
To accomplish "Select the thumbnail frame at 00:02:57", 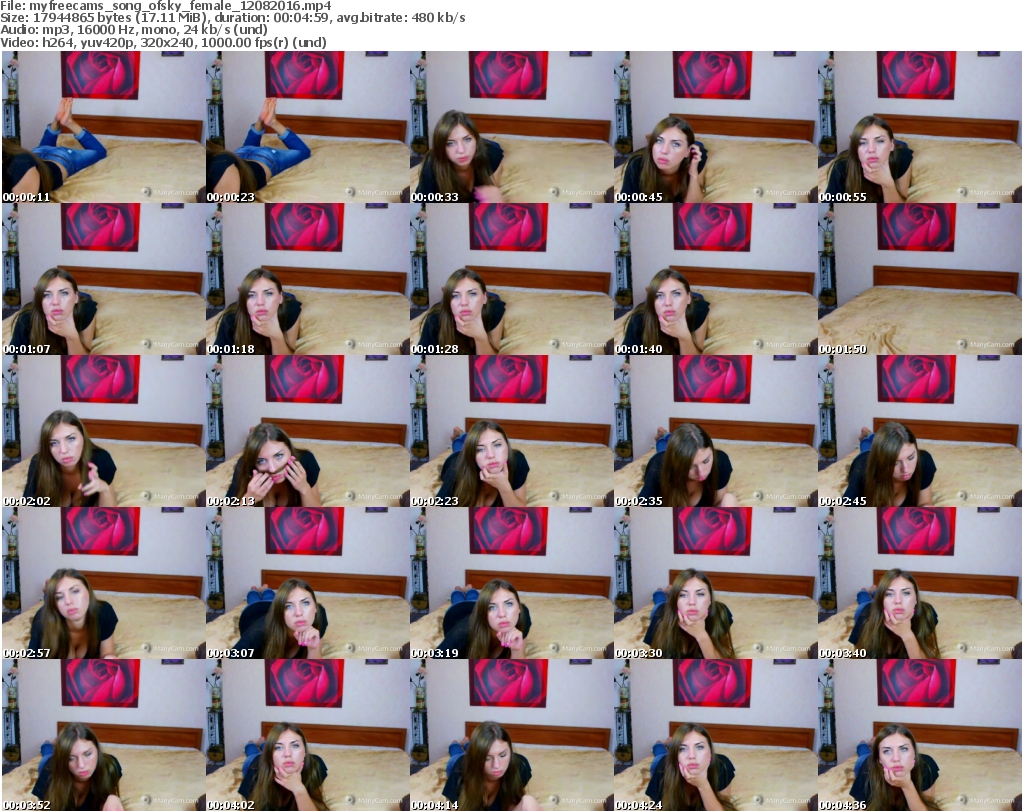I will tap(103, 583).
